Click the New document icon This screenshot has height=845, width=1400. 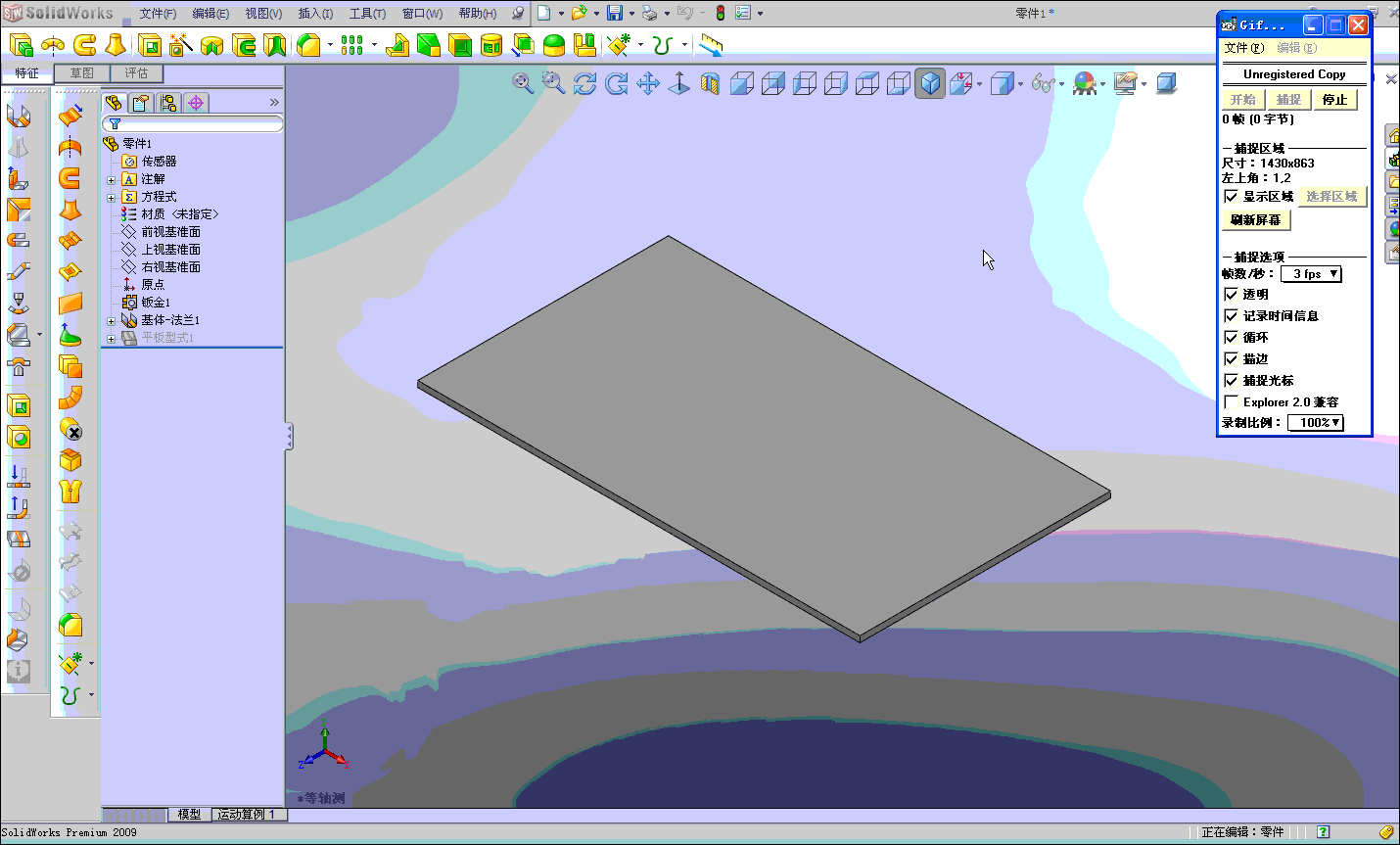pos(544,13)
